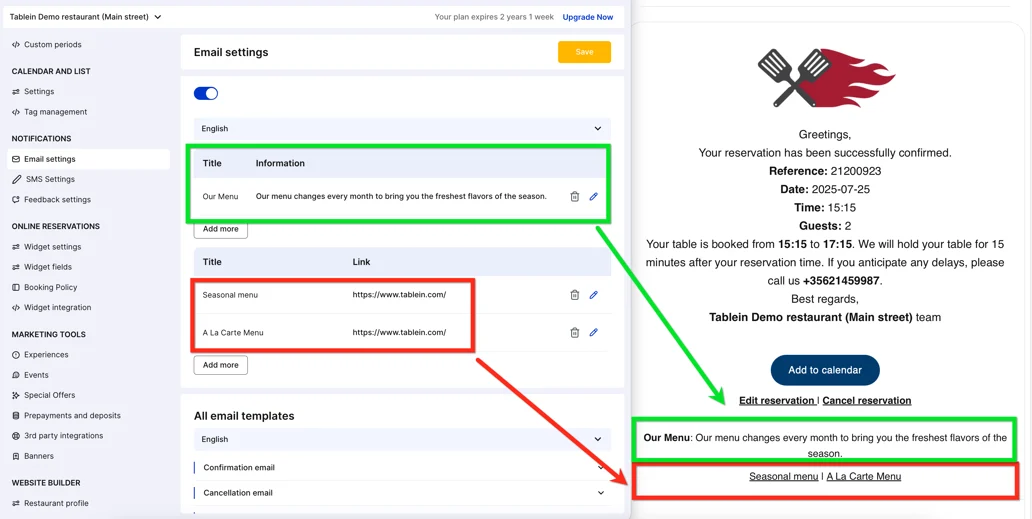Viewport: 1032px width, 519px height.
Task: Expand the Confirmation email template
Action: click(402, 467)
